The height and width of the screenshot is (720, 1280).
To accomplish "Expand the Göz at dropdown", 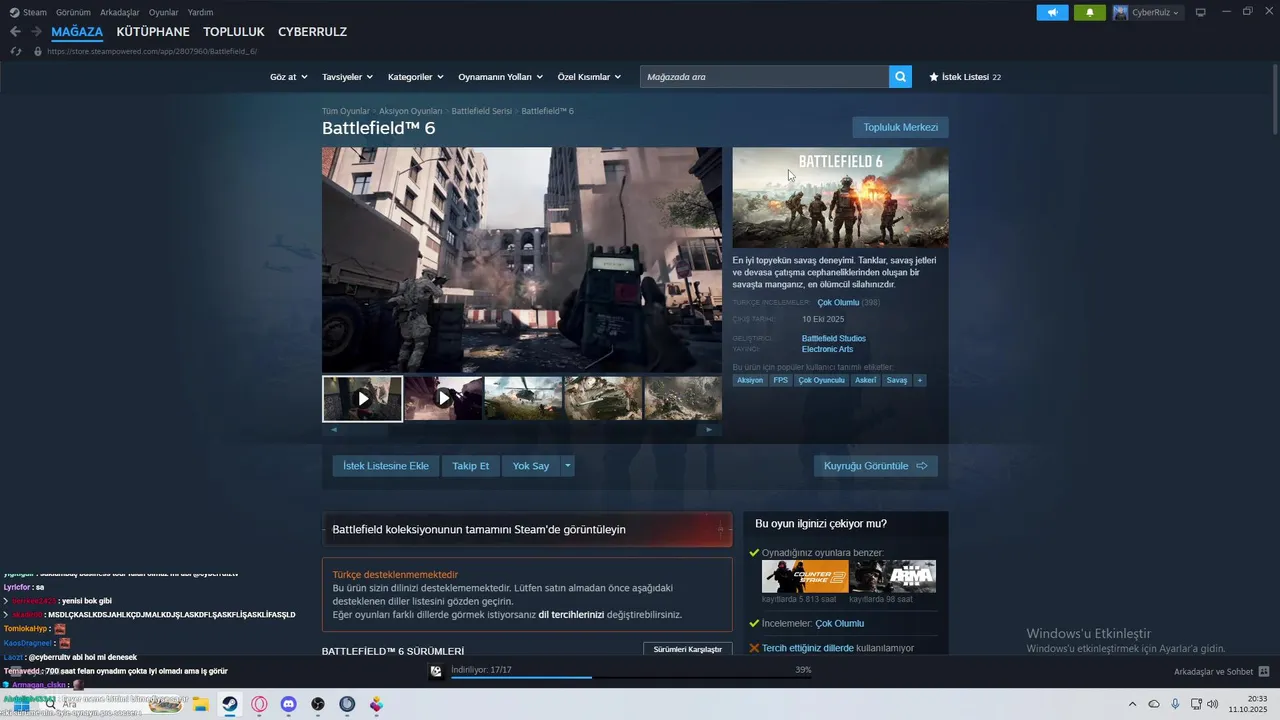I will (x=288, y=77).
